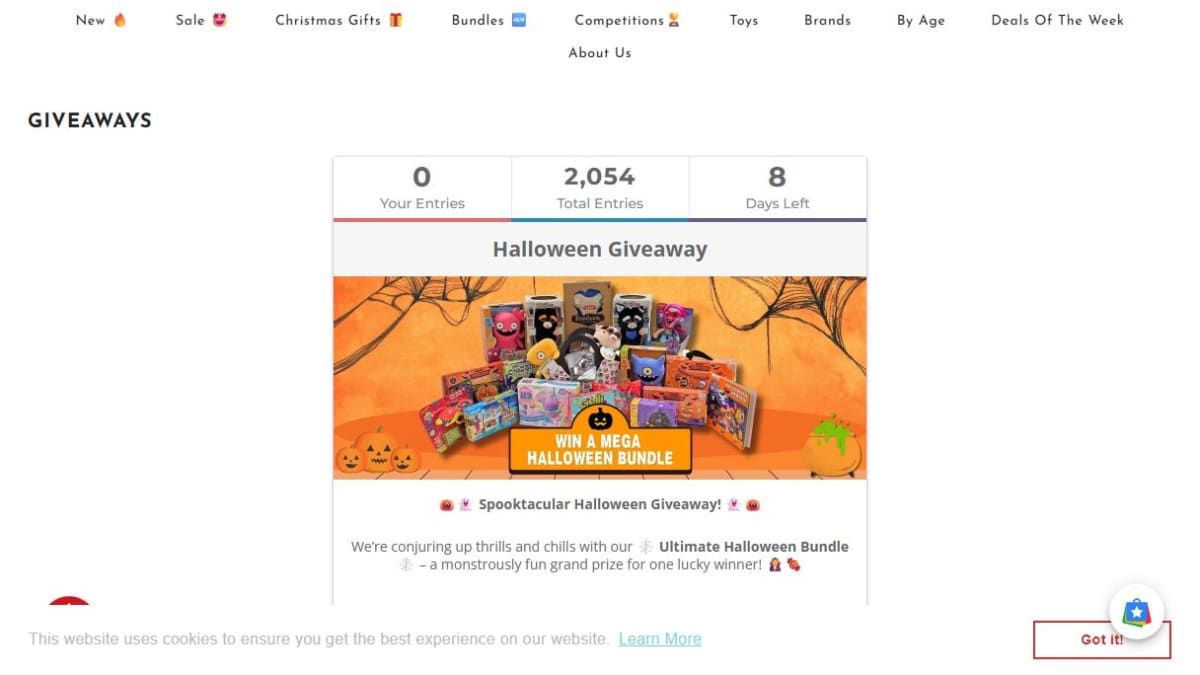Open the Toys menu
Image resolution: width=1200 pixels, height=675 pixels.
[744, 20]
